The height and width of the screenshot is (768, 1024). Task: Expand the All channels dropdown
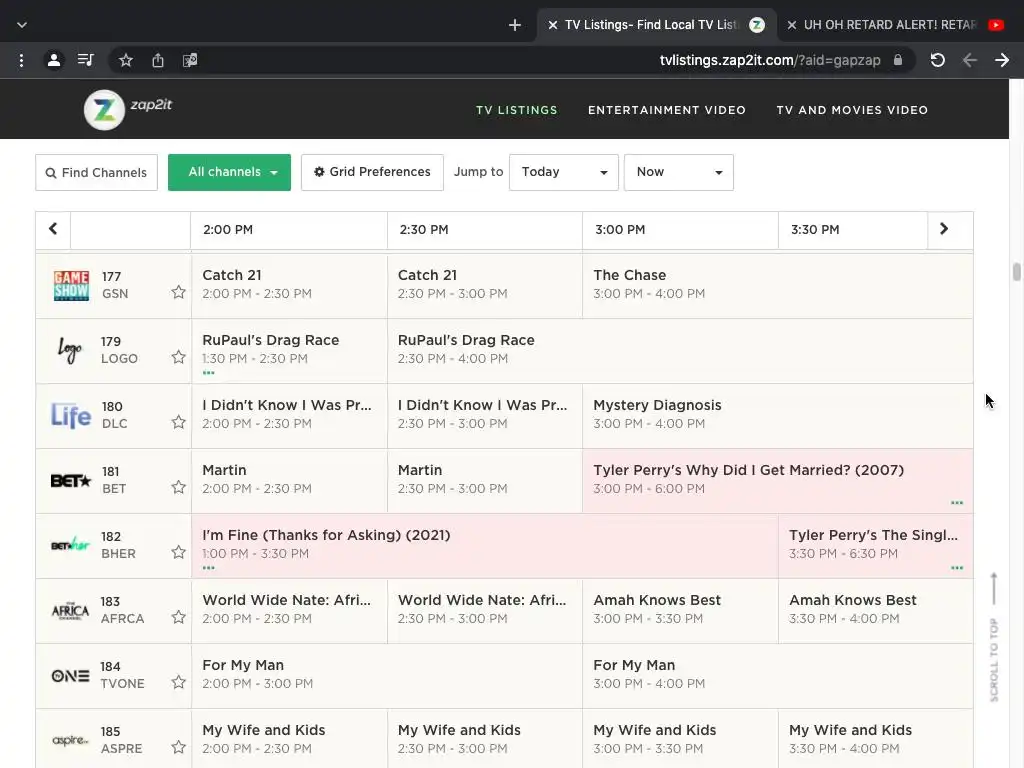[229, 172]
